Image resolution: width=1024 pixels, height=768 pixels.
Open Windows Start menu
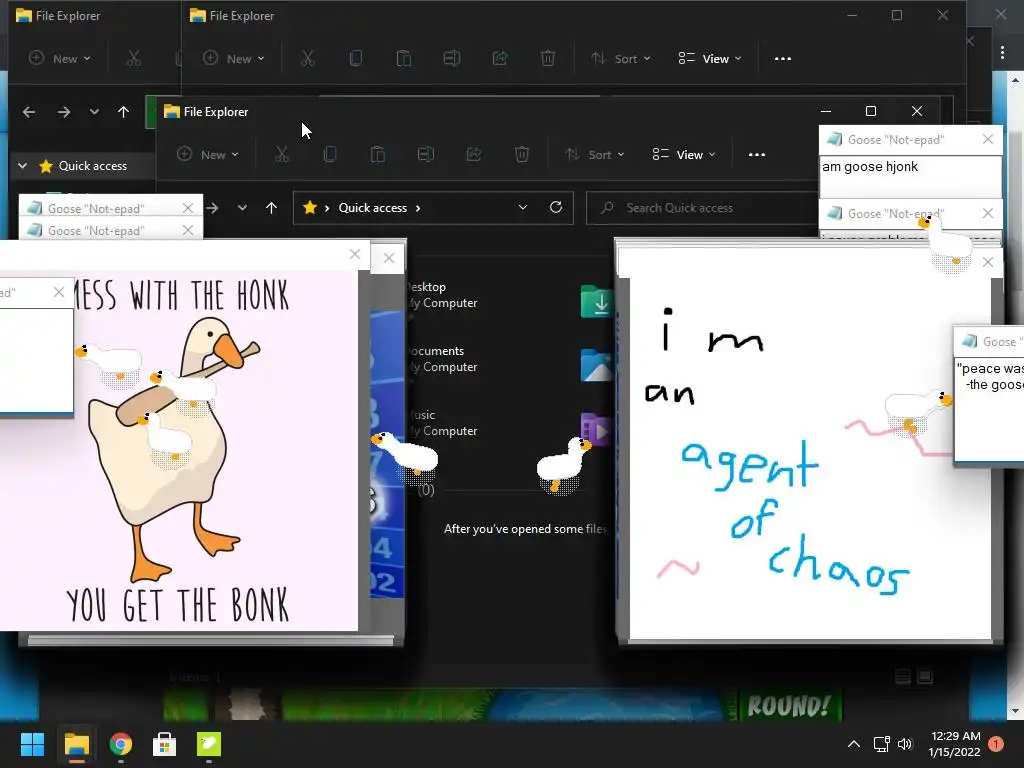pos(32,744)
